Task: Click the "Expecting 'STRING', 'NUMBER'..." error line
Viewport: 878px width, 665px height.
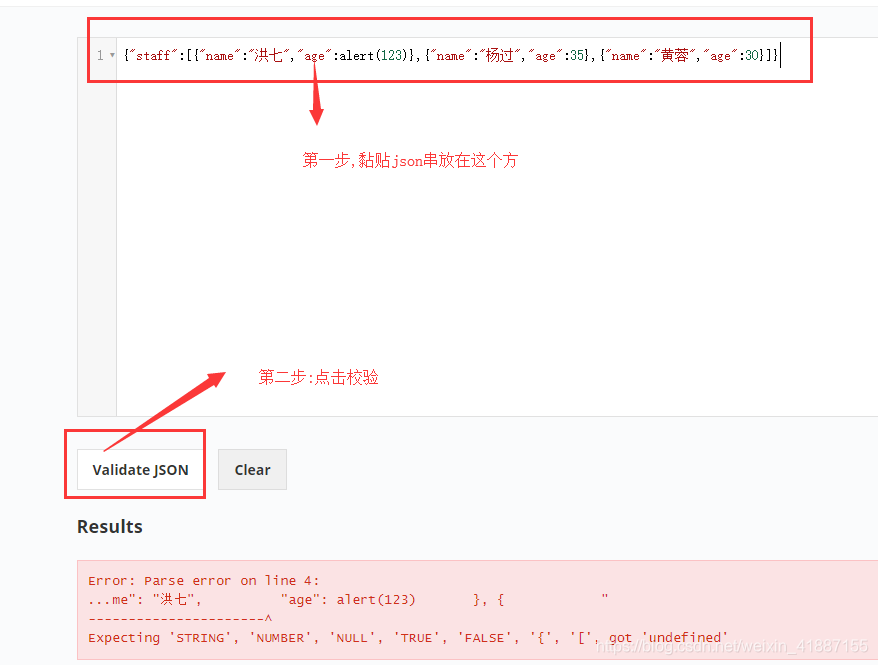Action: (x=408, y=638)
